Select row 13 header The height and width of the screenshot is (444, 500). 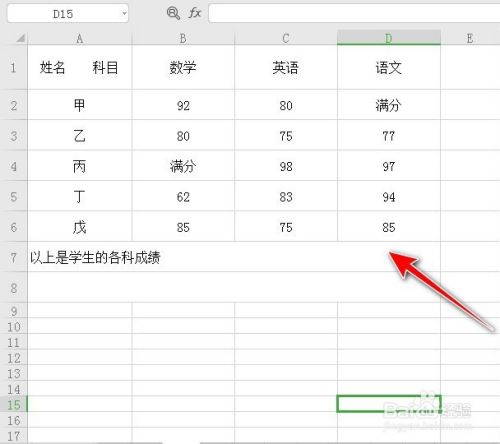[x=14, y=373]
